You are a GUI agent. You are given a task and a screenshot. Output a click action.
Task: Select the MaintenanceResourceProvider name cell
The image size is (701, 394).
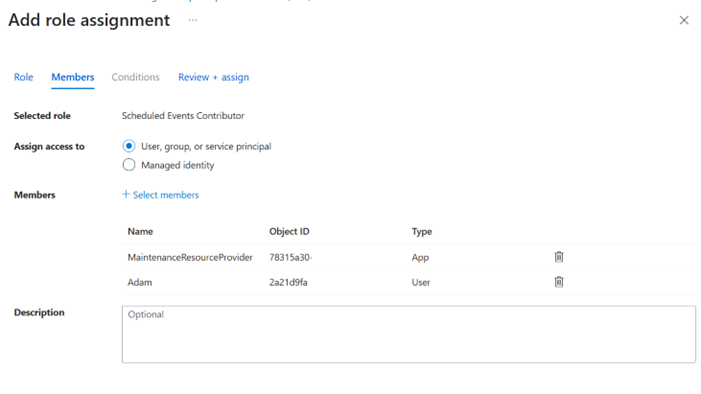190,257
